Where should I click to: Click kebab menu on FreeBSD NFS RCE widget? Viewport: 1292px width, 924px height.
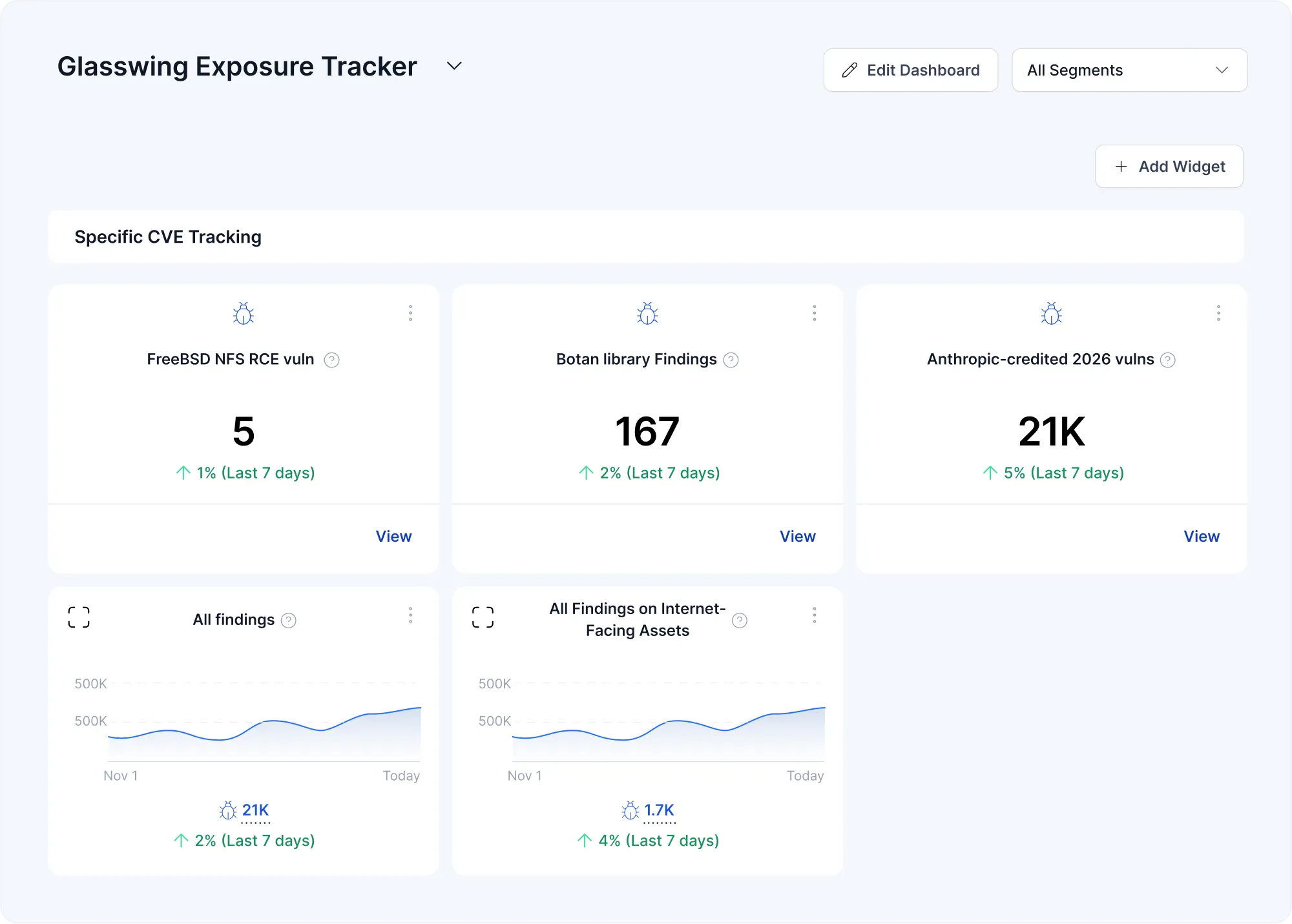pyautogui.click(x=410, y=314)
